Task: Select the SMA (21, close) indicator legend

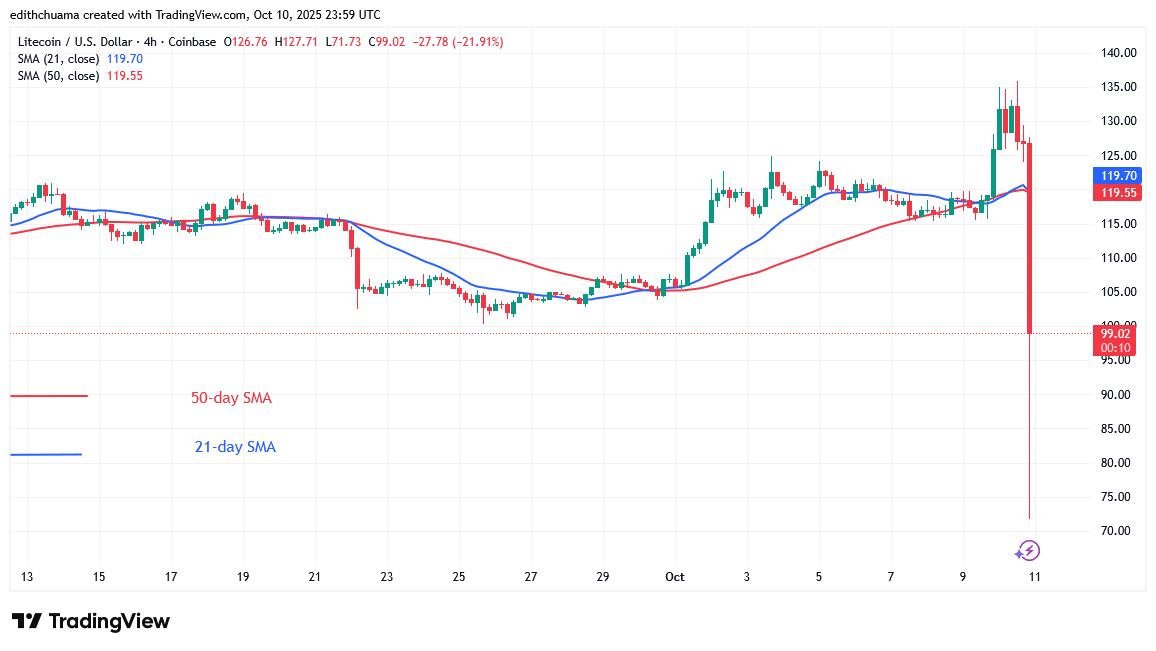Action: (x=59, y=59)
